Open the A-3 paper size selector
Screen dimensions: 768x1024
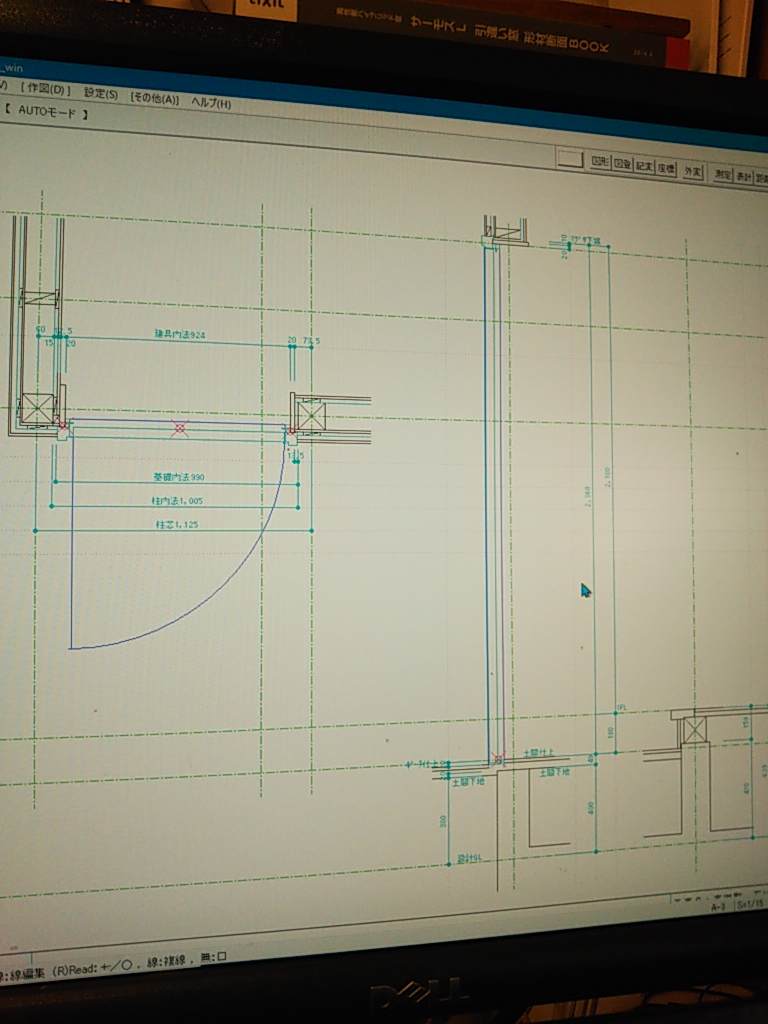718,907
